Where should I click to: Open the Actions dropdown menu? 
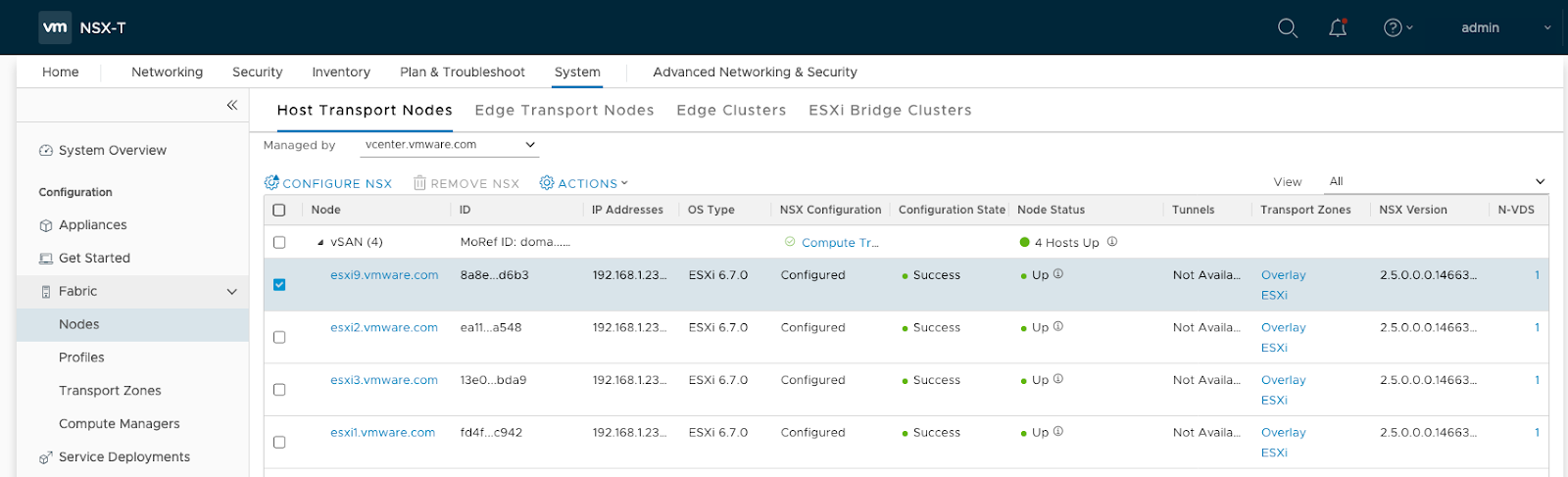pyautogui.click(x=585, y=183)
